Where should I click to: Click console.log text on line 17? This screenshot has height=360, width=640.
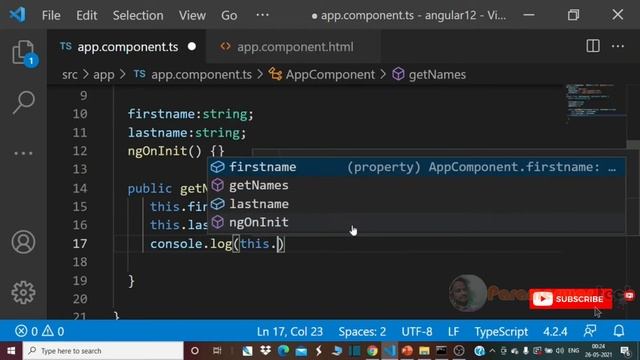point(191,244)
